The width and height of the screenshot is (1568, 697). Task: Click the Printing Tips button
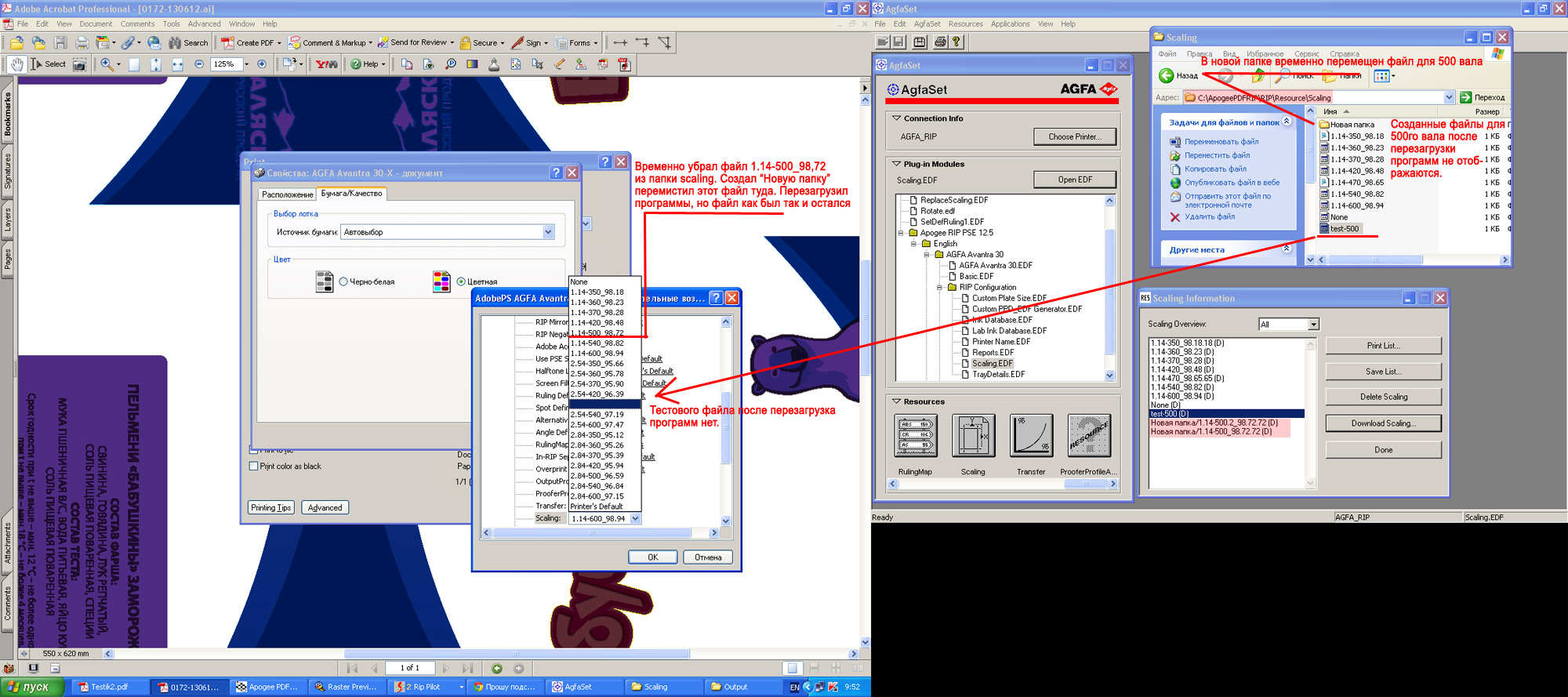point(271,507)
